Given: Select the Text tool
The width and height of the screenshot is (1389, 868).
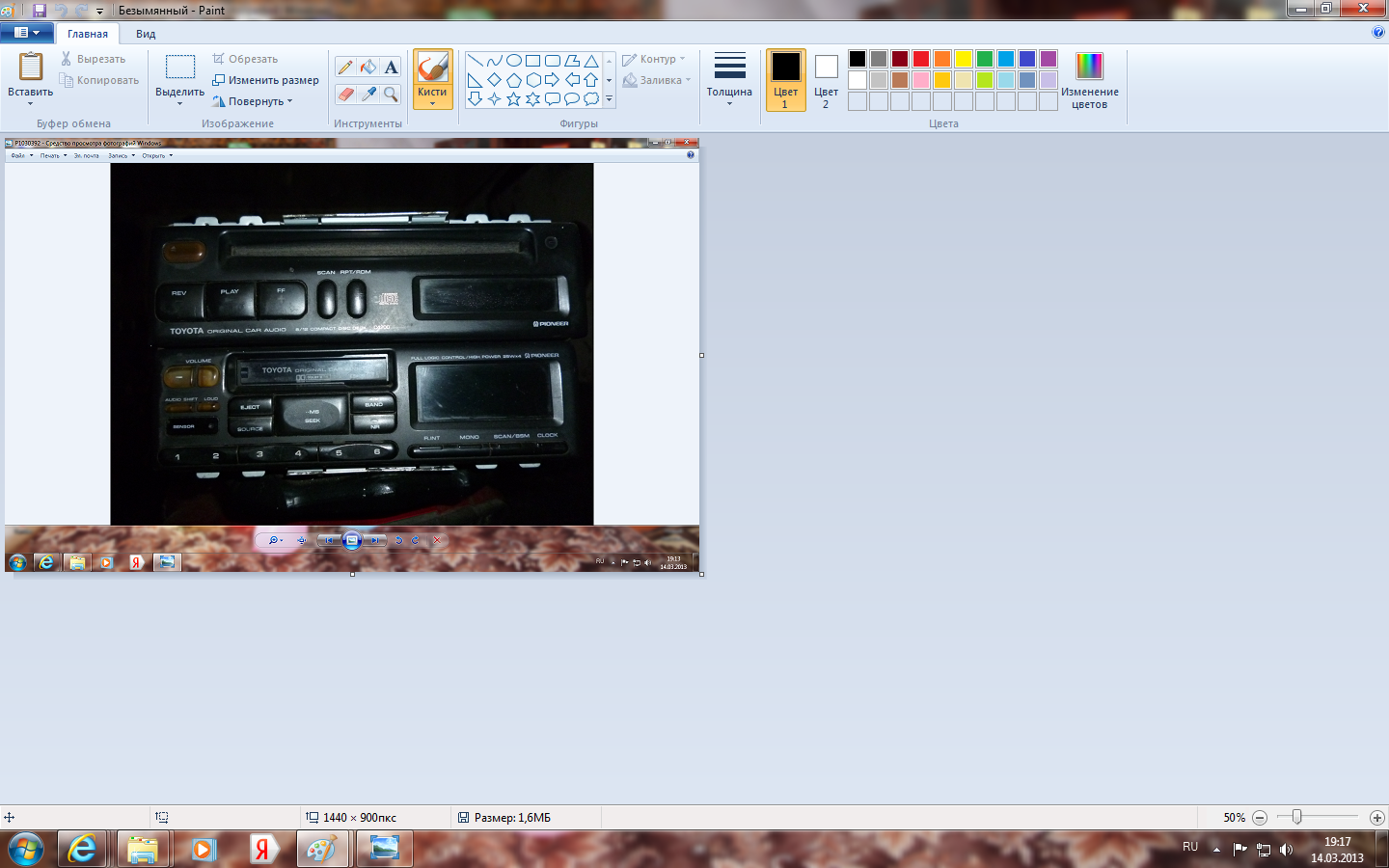Looking at the screenshot, I should click(x=391, y=68).
